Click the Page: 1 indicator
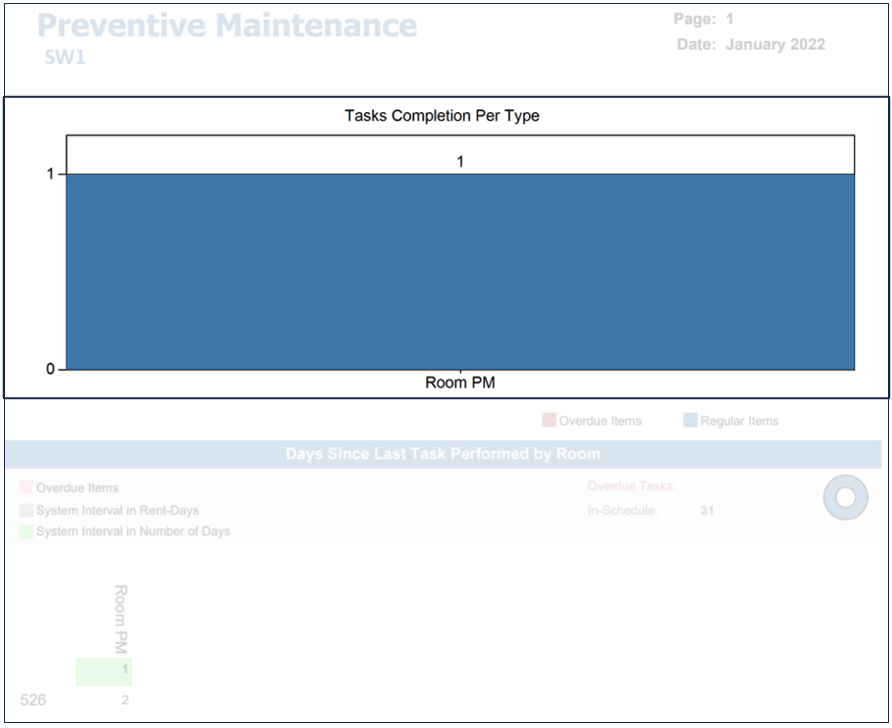This screenshot has height=728, width=892. tap(703, 19)
